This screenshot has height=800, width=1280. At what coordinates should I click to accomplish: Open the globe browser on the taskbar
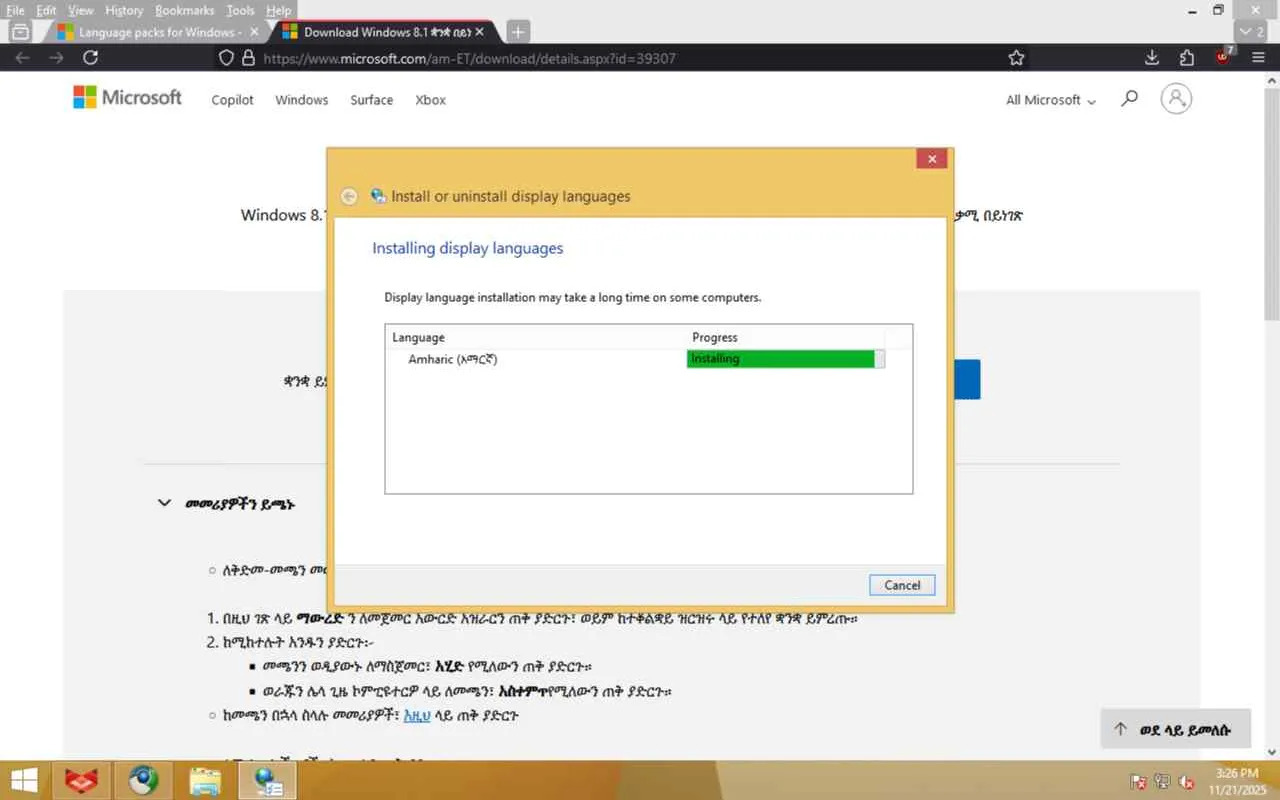pos(143,780)
